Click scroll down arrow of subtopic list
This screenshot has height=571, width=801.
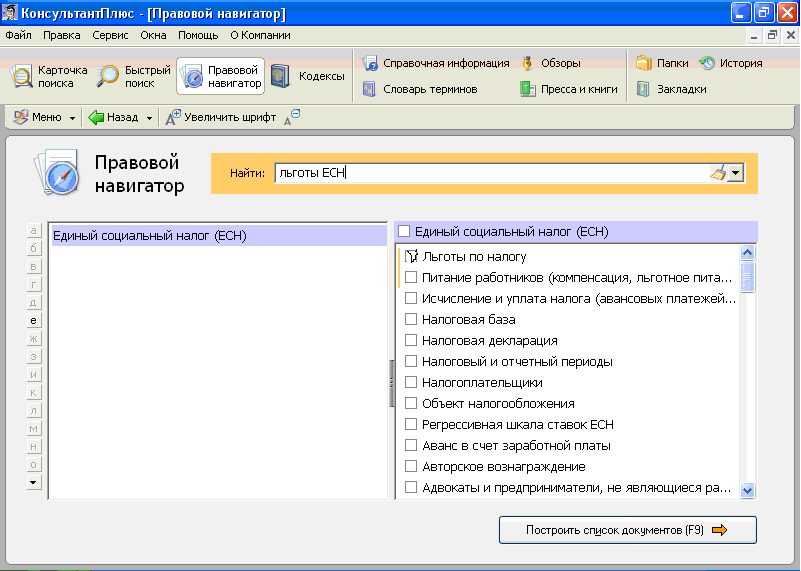(747, 490)
